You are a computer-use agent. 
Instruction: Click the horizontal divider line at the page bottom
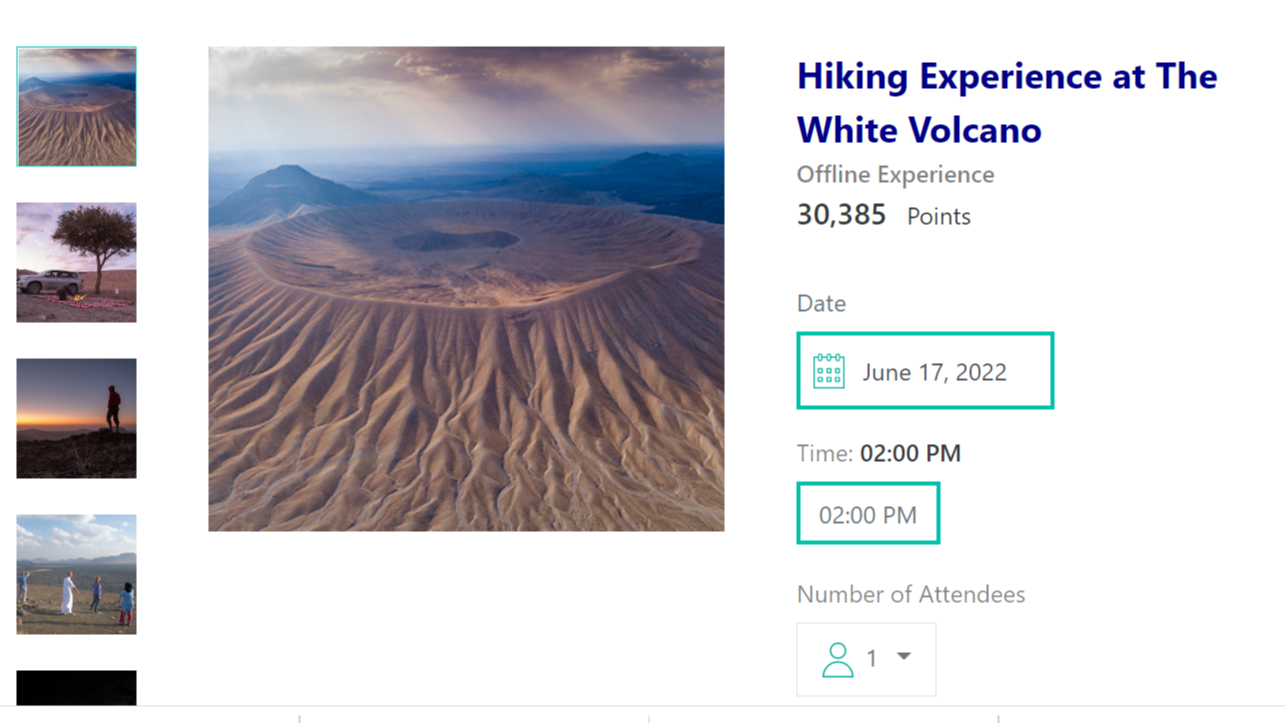click(642, 707)
